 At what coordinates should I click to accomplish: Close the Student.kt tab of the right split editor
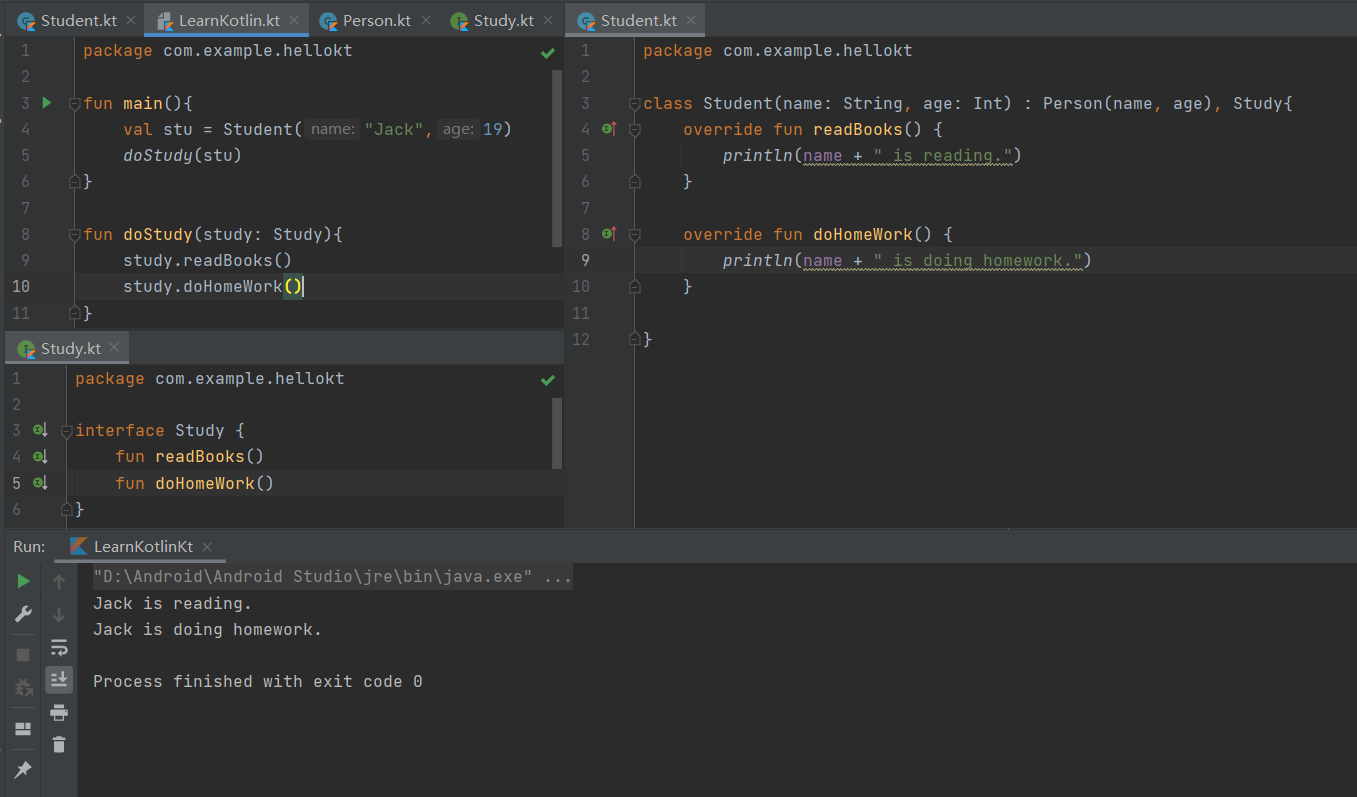click(690, 20)
